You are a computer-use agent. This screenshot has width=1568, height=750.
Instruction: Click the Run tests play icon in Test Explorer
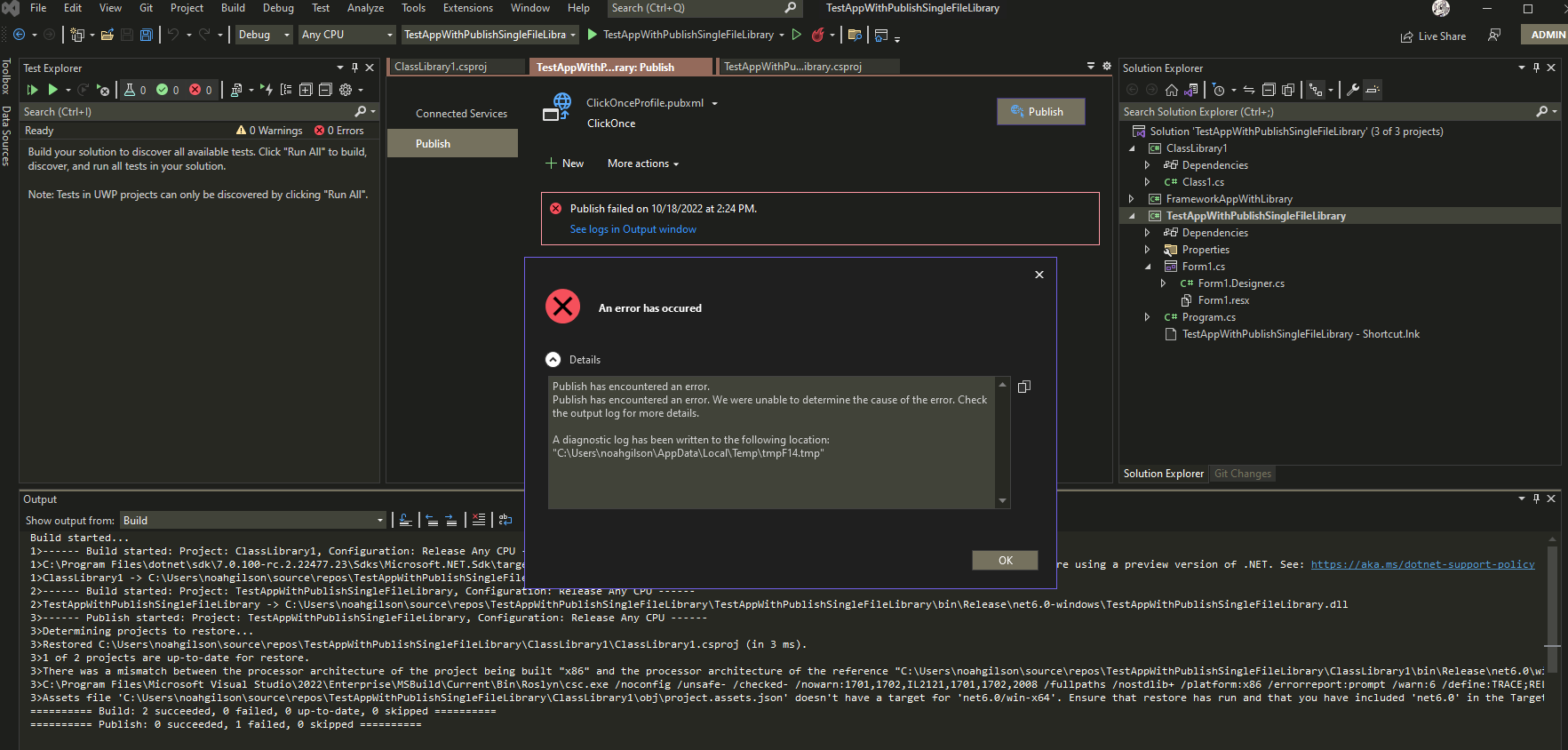(x=52, y=90)
